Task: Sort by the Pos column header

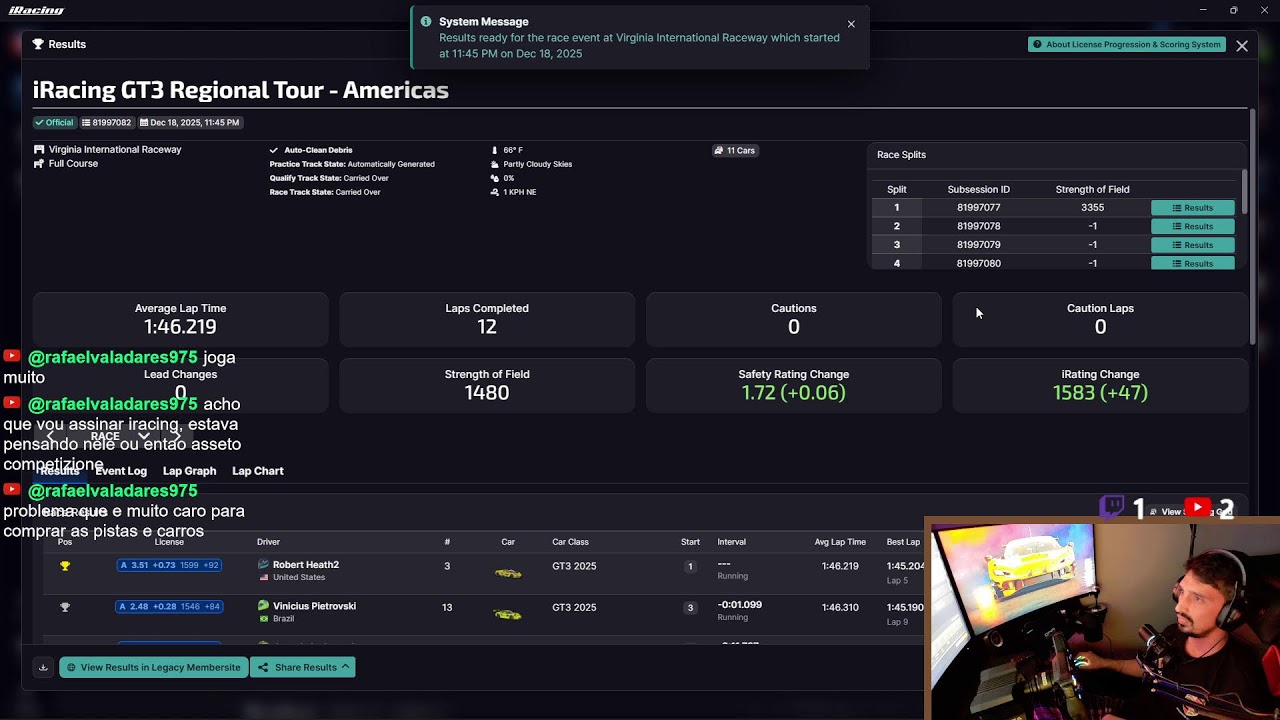Action: point(65,542)
